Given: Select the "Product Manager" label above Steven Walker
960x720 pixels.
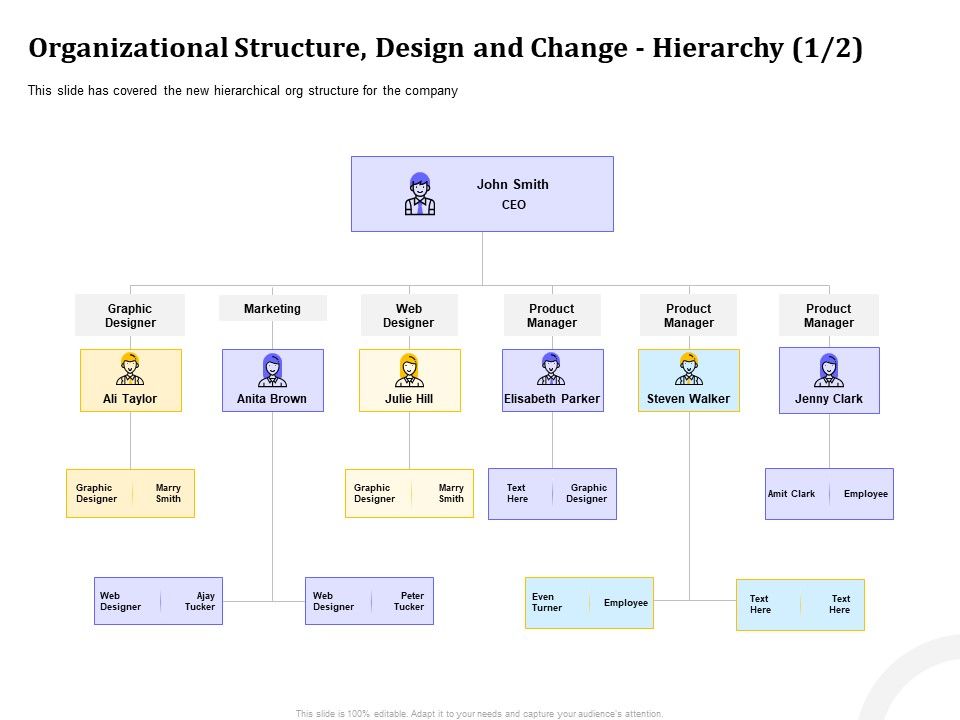Looking at the screenshot, I should click(x=689, y=315).
